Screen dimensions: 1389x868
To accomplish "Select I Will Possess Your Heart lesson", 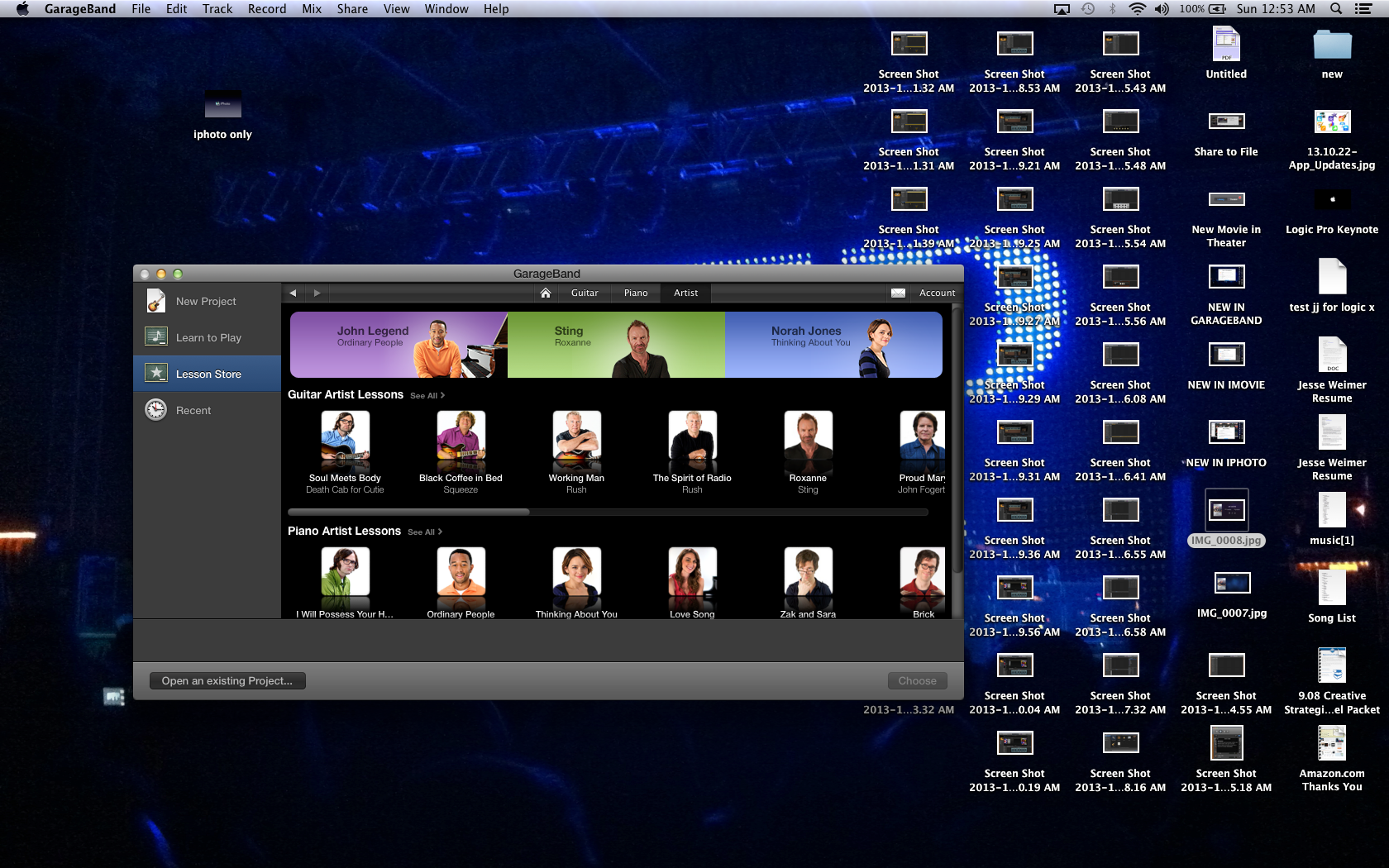I will point(345,583).
